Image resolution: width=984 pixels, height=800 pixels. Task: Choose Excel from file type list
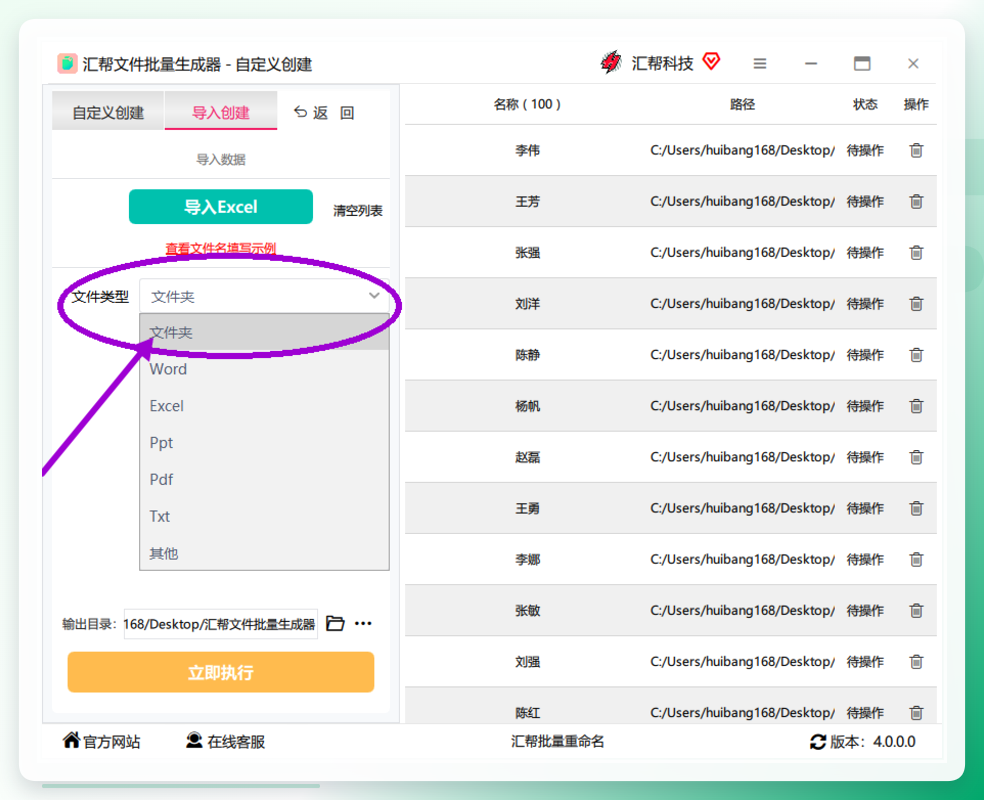point(264,406)
